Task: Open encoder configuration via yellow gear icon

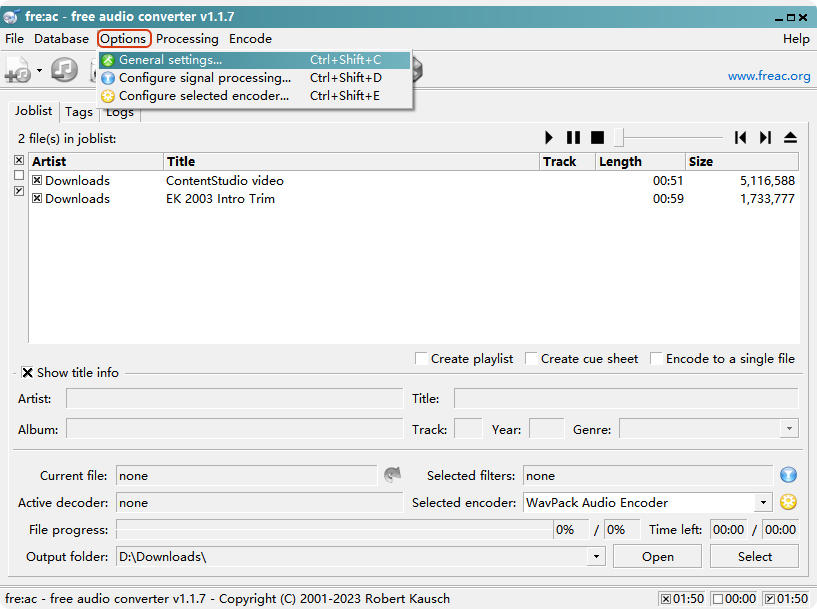Action: [x=788, y=503]
